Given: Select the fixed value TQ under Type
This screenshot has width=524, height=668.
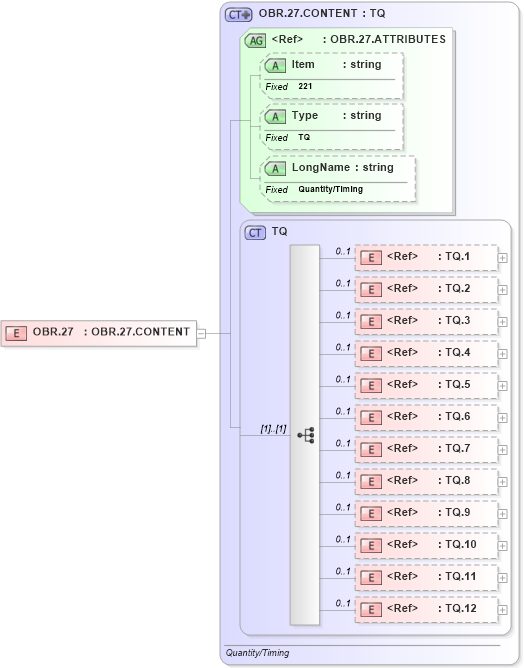Looking at the screenshot, I should coord(304,137).
